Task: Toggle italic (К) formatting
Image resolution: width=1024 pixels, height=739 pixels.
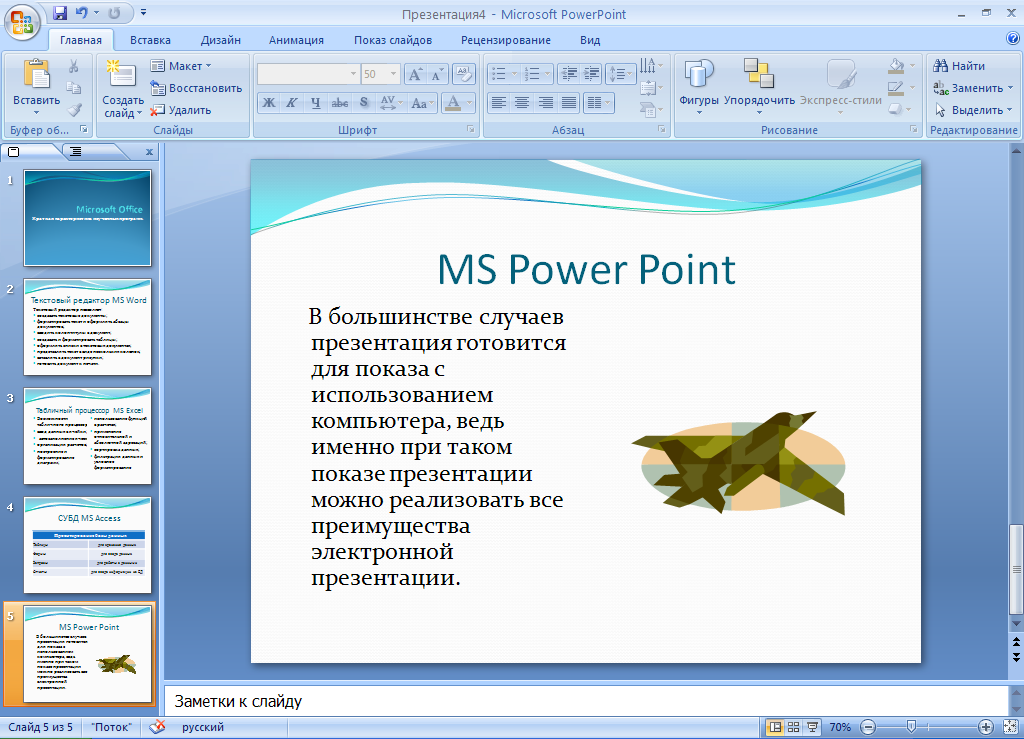Action: click(x=292, y=102)
